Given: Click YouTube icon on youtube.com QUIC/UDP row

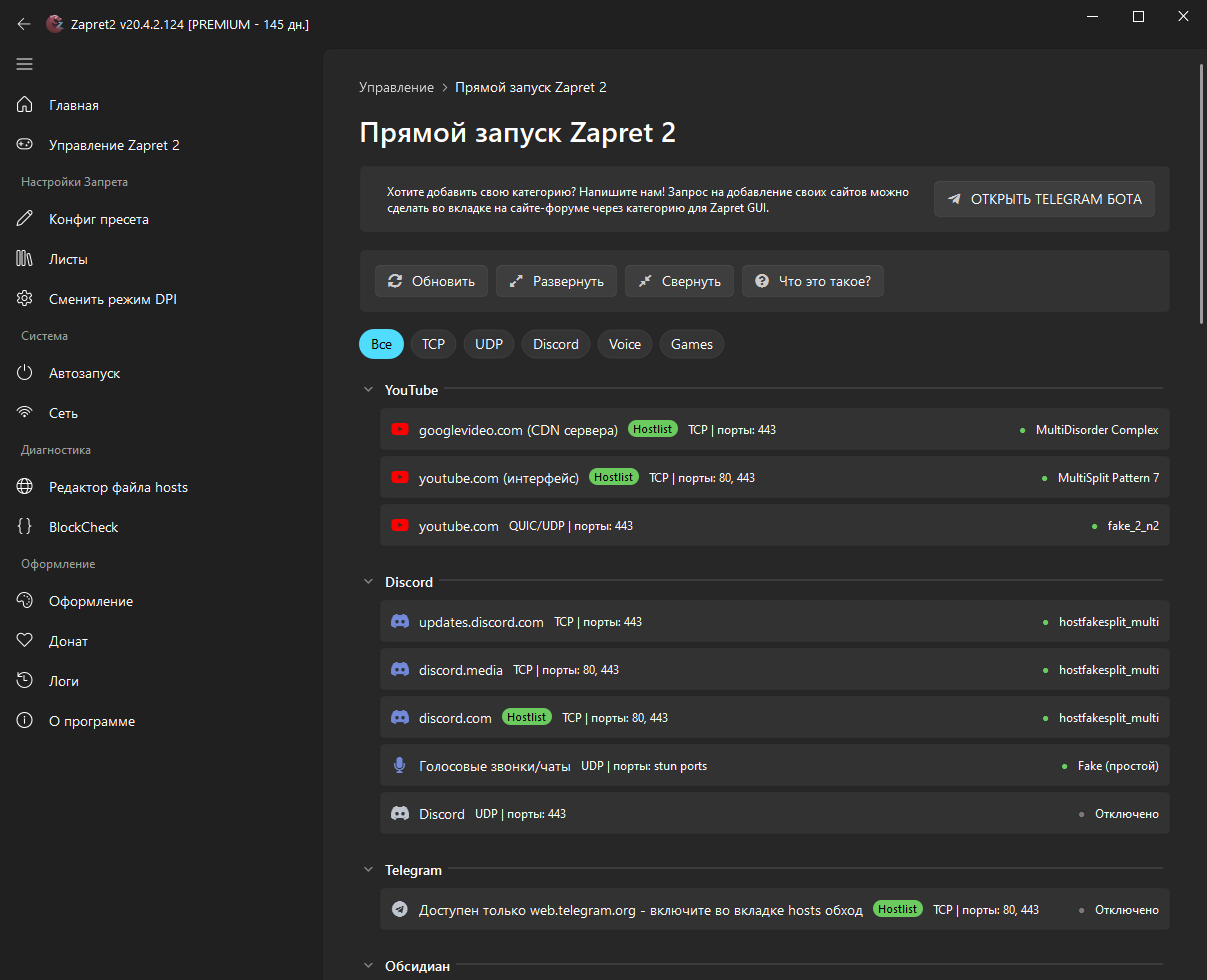Looking at the screenshot, I should click(400, 526).
